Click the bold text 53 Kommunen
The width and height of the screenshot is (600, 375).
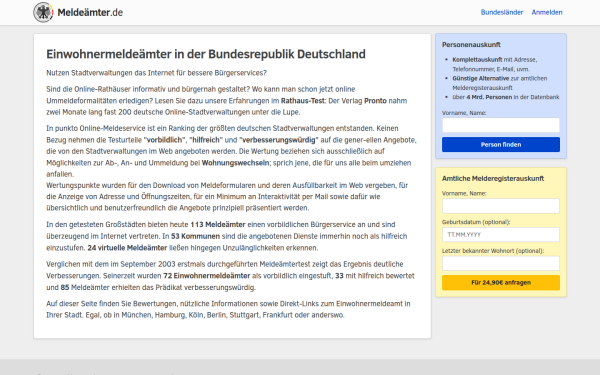pyautogui.click(x=196, y=236)
